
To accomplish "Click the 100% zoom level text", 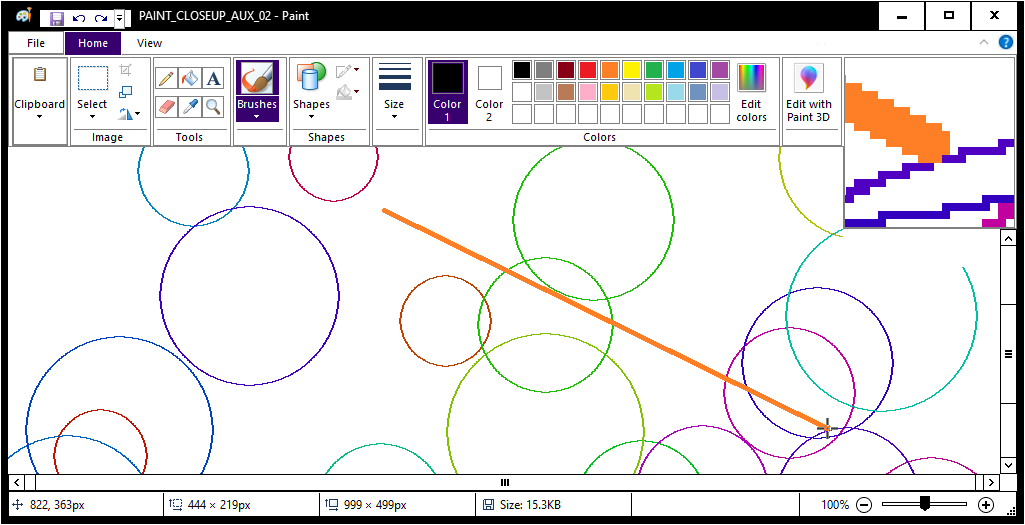I will click(835, 505).
